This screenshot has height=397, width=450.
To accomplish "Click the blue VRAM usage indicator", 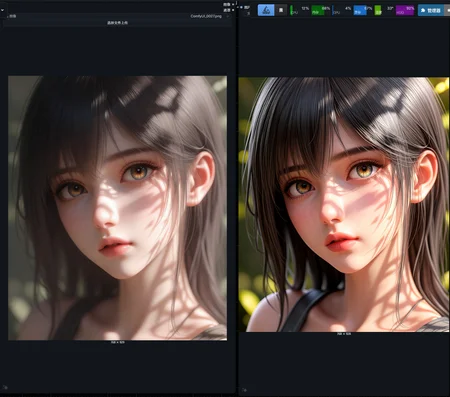I will (363, 10).
